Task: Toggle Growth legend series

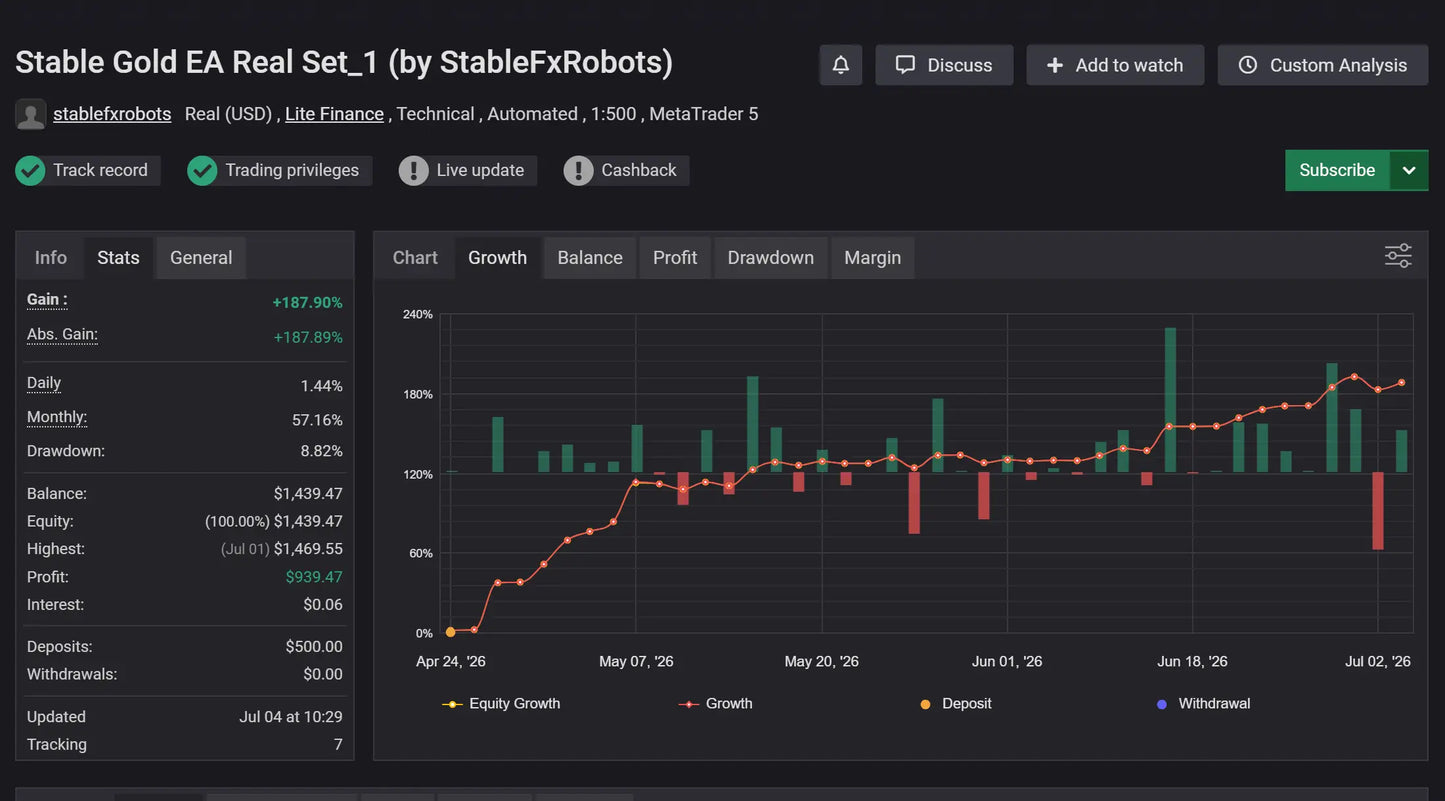Action: tap(716, 704)
